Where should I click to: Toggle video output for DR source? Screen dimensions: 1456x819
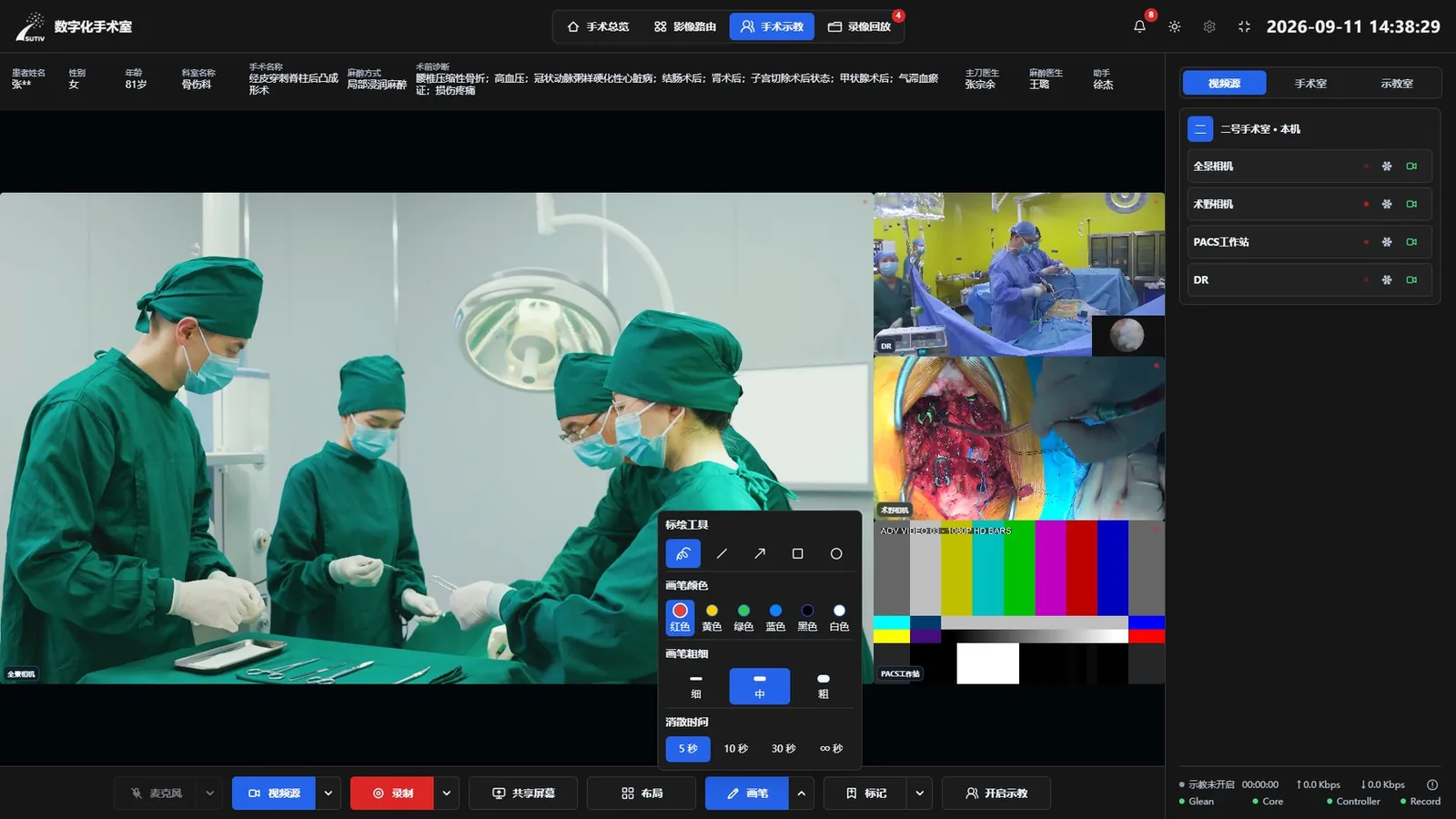[1411, 280]
